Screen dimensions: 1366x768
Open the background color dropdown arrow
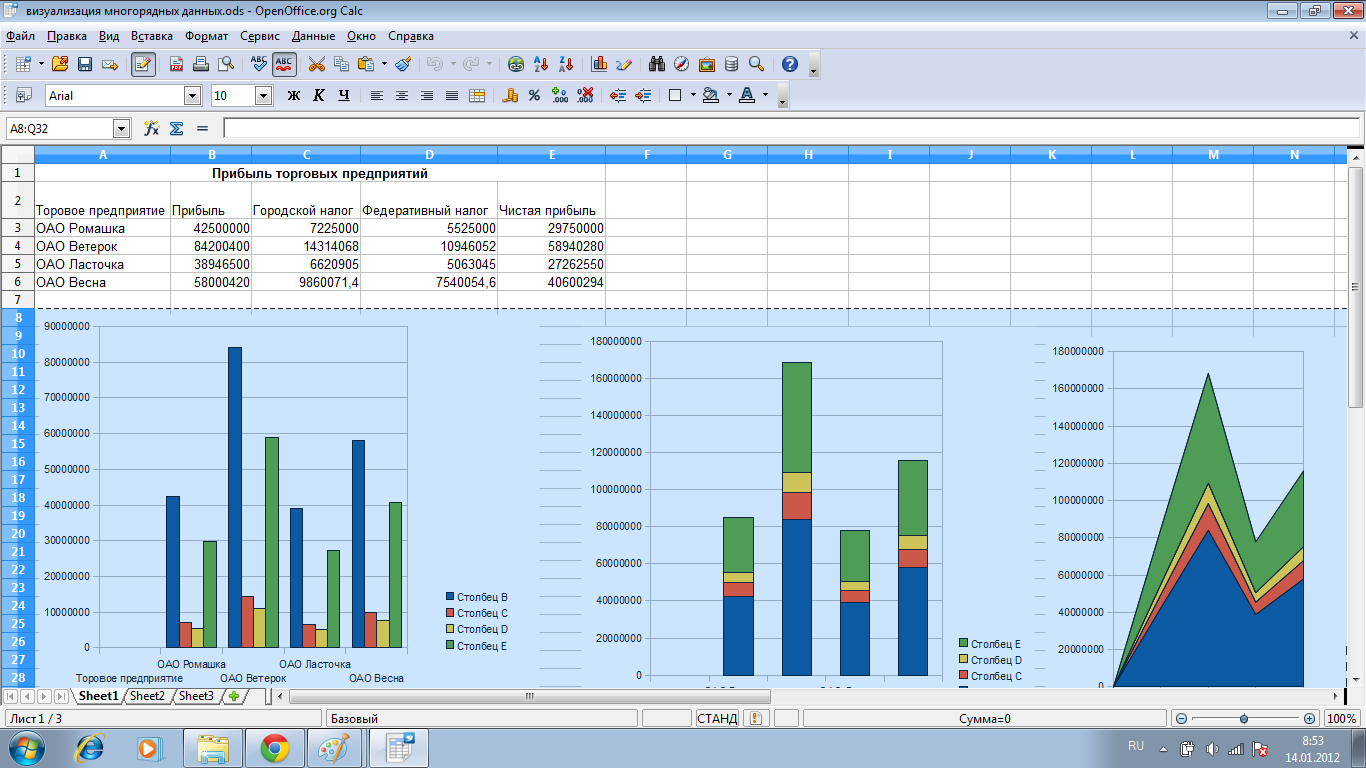pyautogui.click(x=729, y=95)
